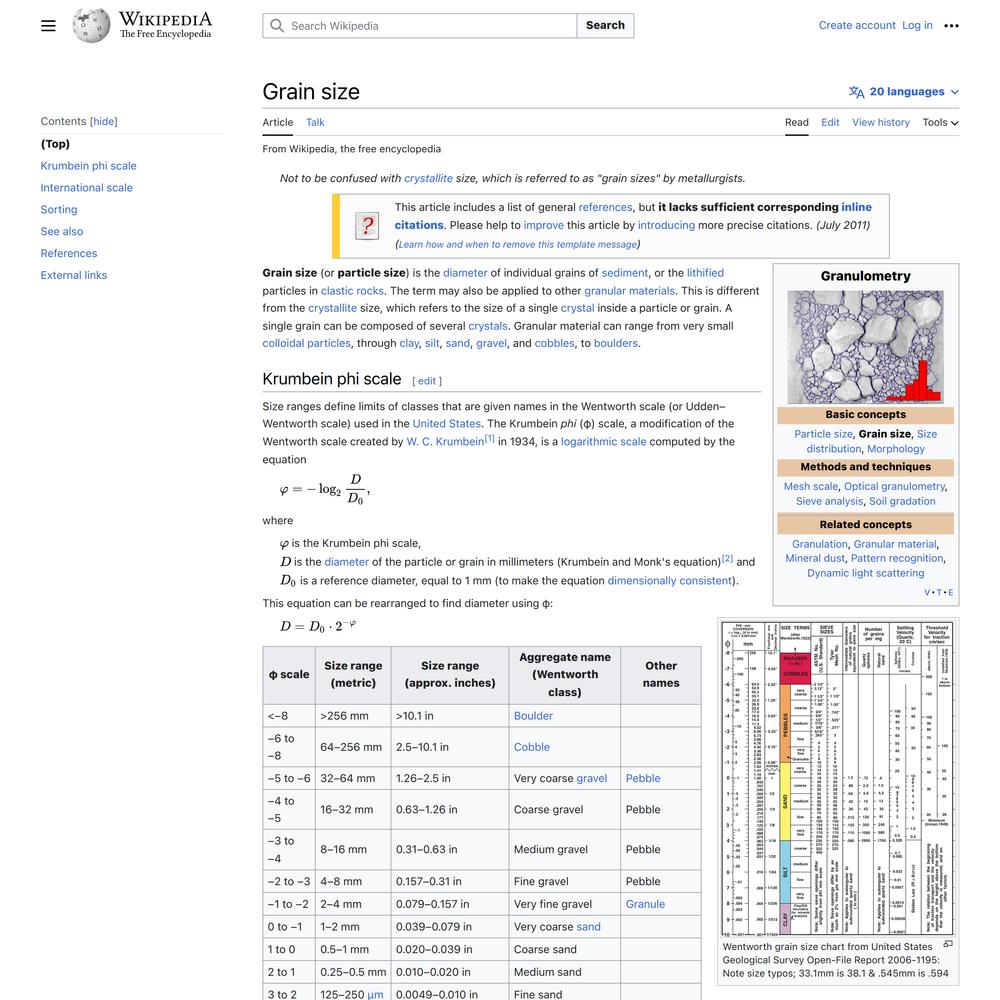This screenshot has width=1000, height=1000.
Task: Enlarge the Wentworth chart via expand icon
Action: click(948, 944)
